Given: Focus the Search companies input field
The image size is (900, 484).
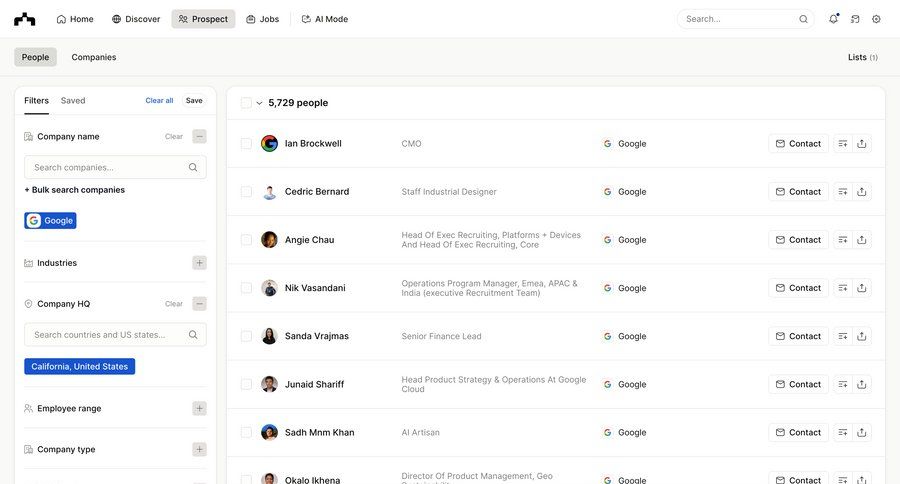Looking at the screenshot, I should [115, 168].
